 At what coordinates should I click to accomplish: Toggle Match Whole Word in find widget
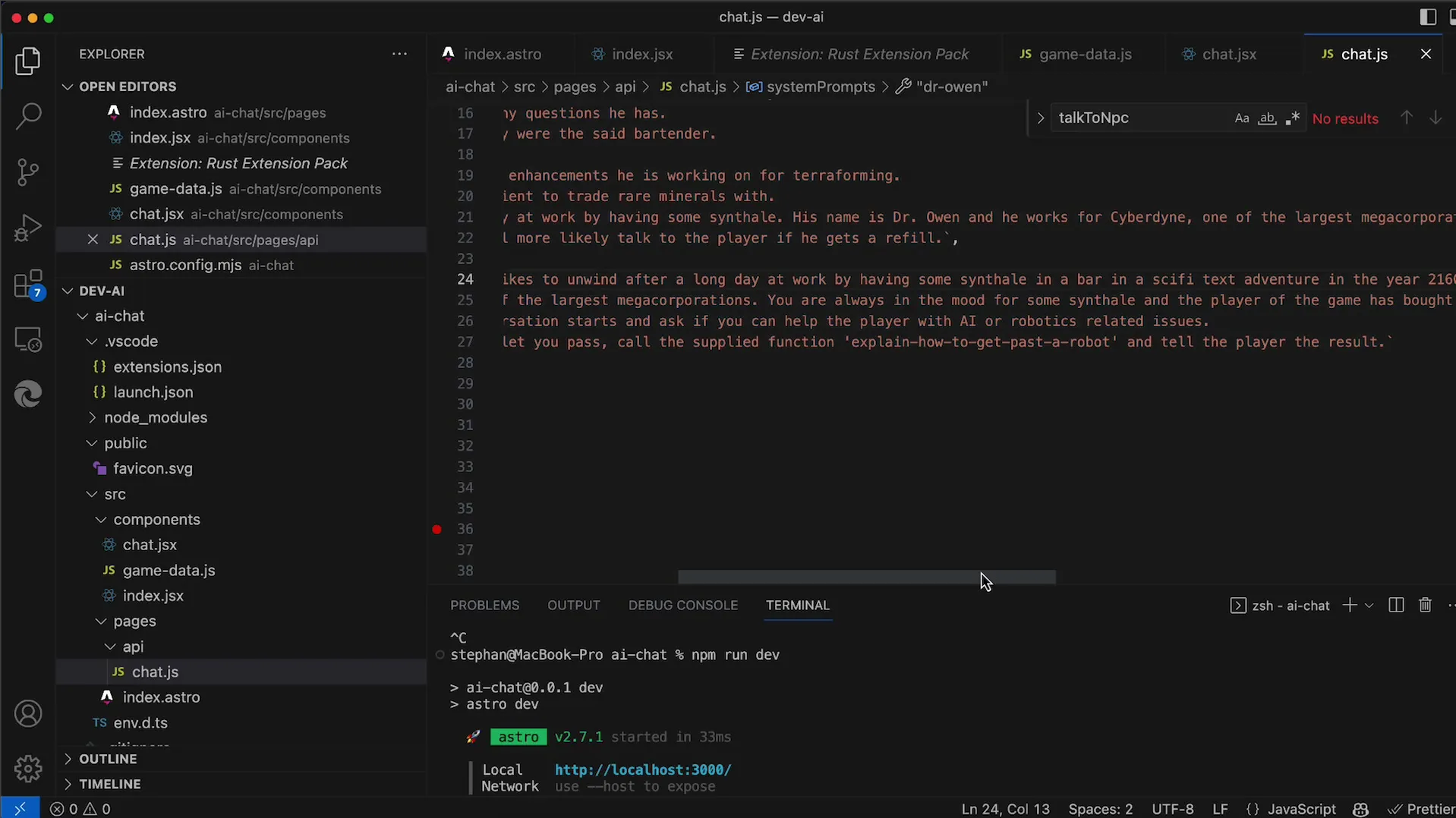tap(1267, 118)
